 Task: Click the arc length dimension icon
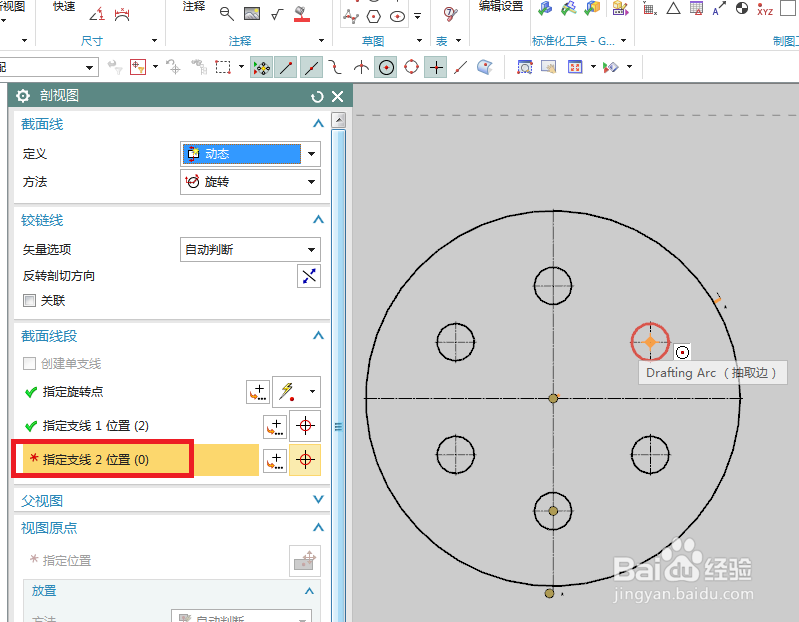122,14
